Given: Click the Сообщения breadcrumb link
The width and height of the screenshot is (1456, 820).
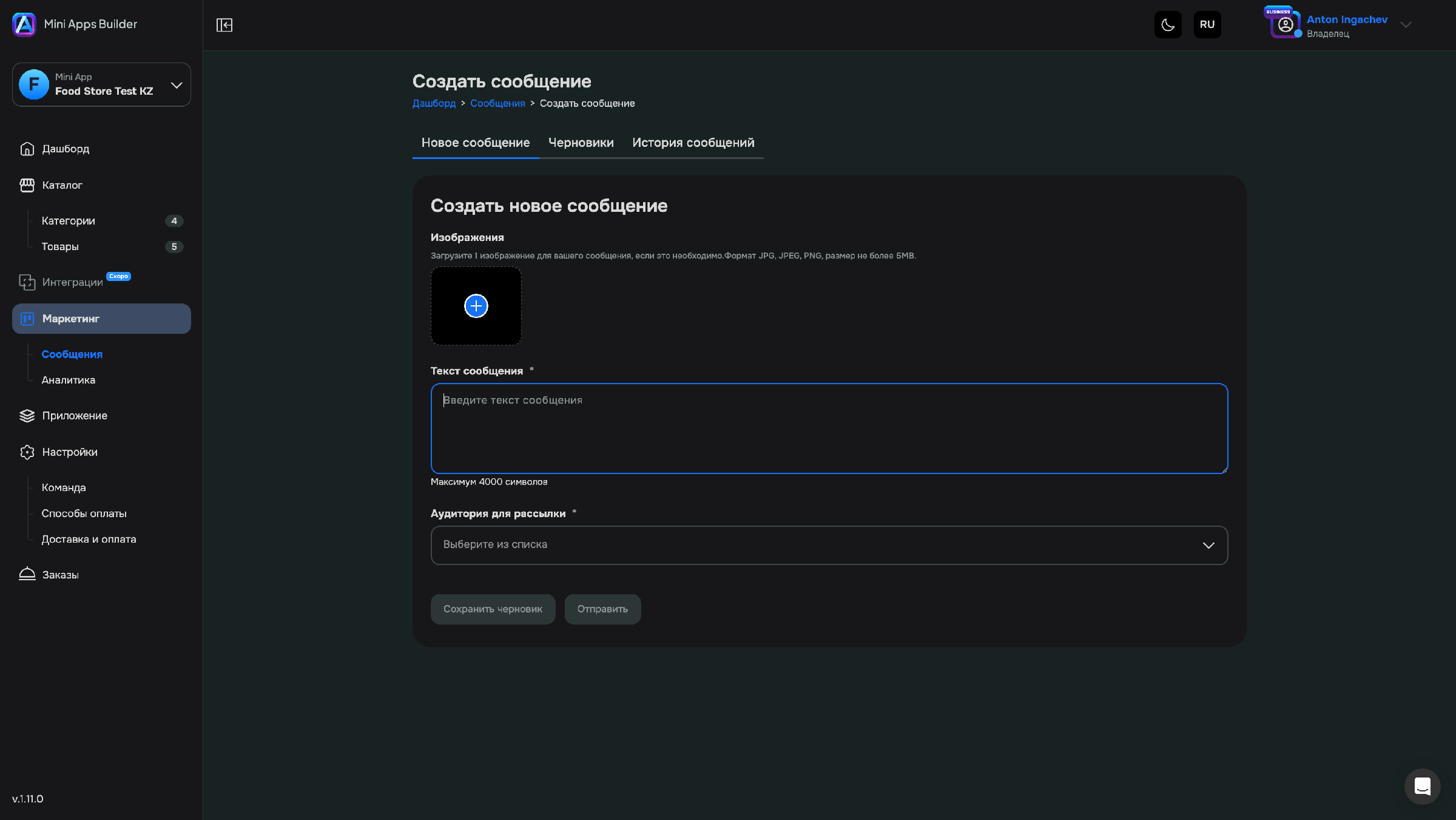Looking at the screenshot, I should click(x=497, y=103).
